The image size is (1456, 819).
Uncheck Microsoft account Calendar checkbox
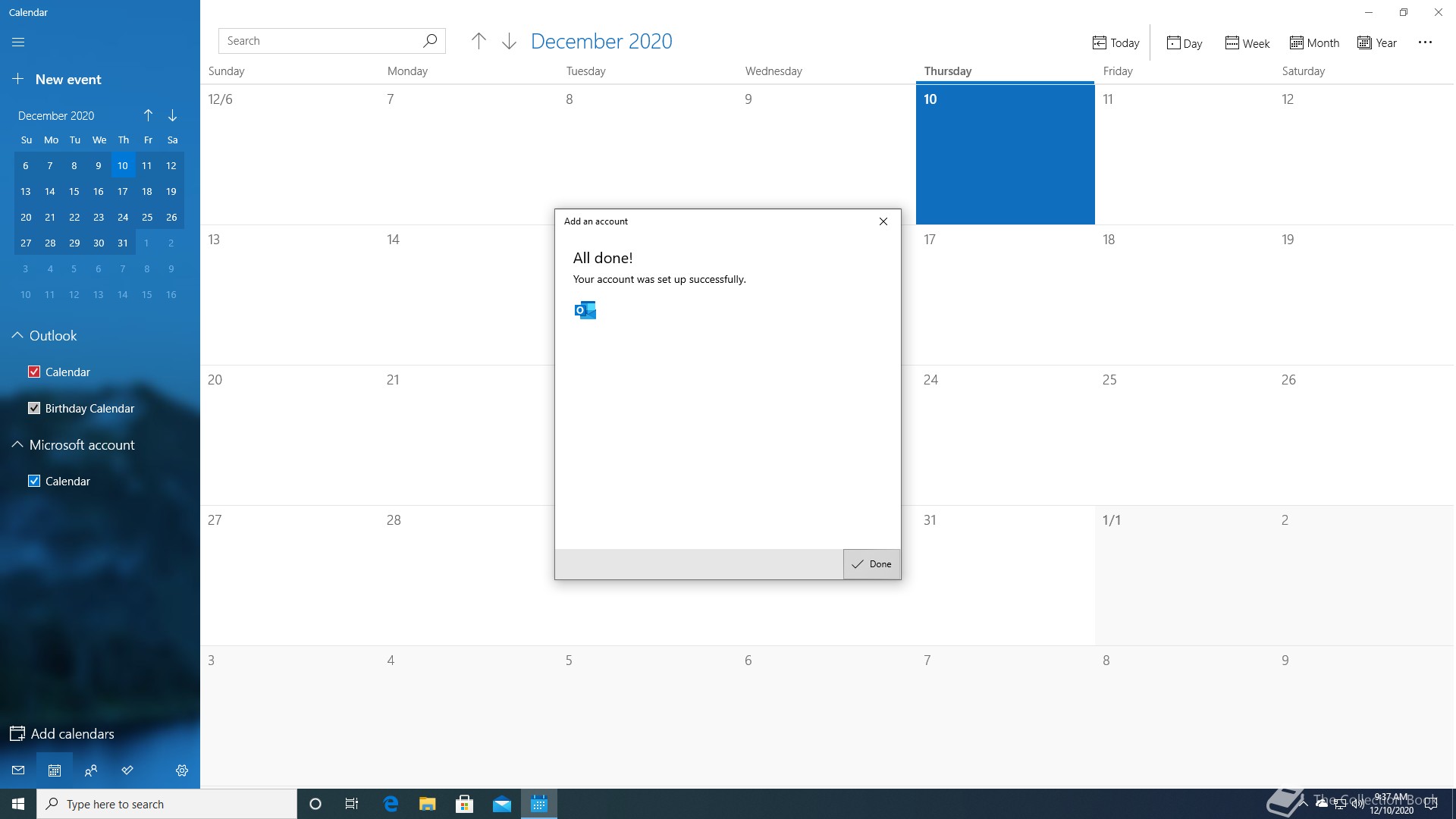[34, 481]
